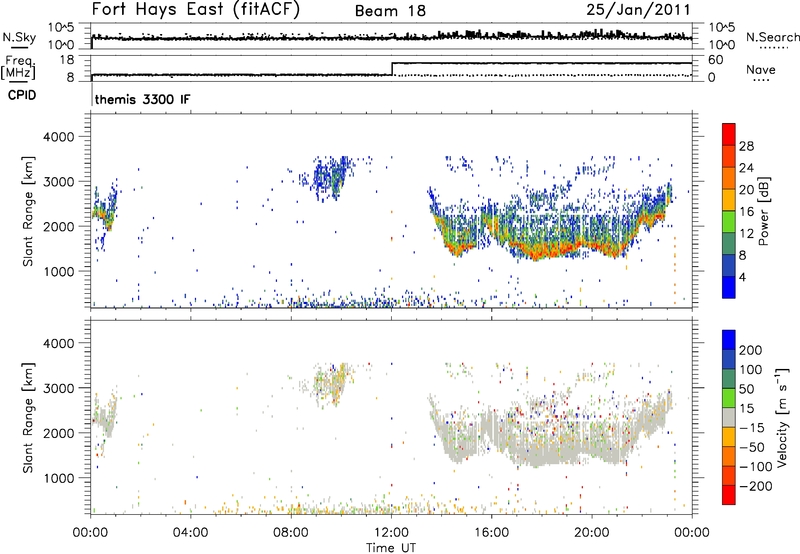Click the rightmost '00:00' time tick label

(x=692, y=533)
